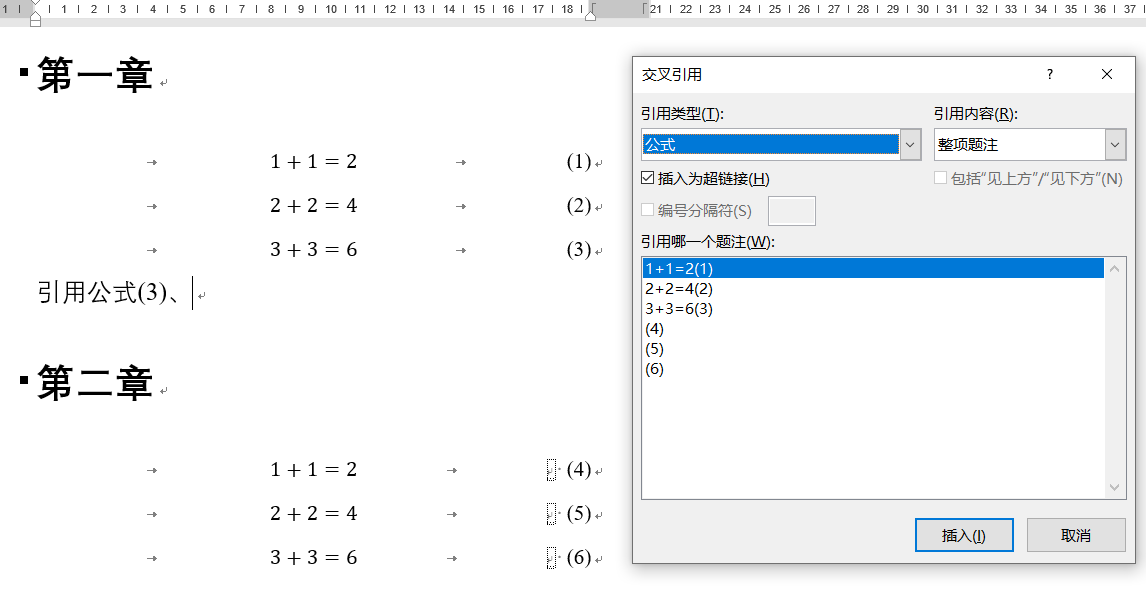The width and height of the screenshot is (1146, 589).
Task: Click the help question mark icon
Action: 1049,74
